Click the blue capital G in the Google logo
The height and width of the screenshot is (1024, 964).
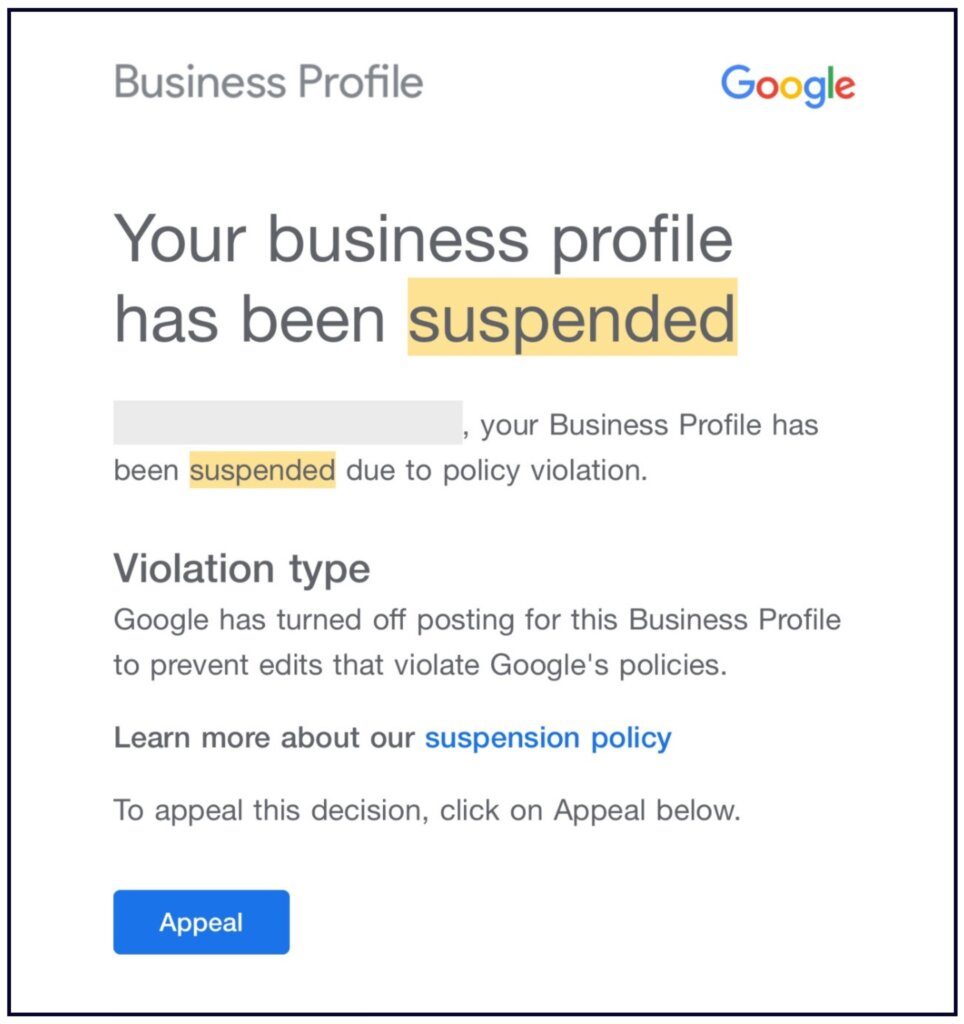tap(737, 84)
